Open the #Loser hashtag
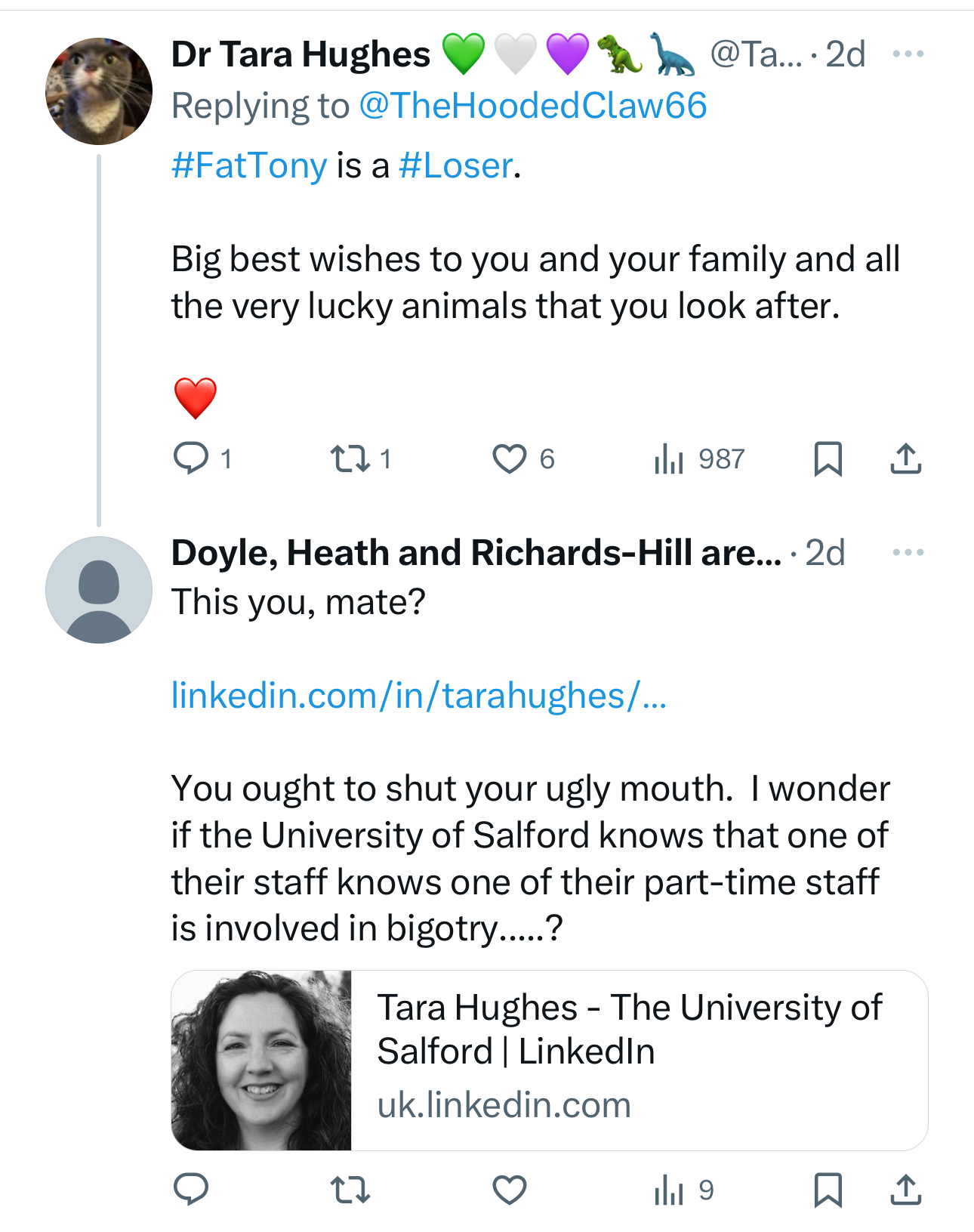This screenshot has width=974, height=1232. tap(455, 165)
